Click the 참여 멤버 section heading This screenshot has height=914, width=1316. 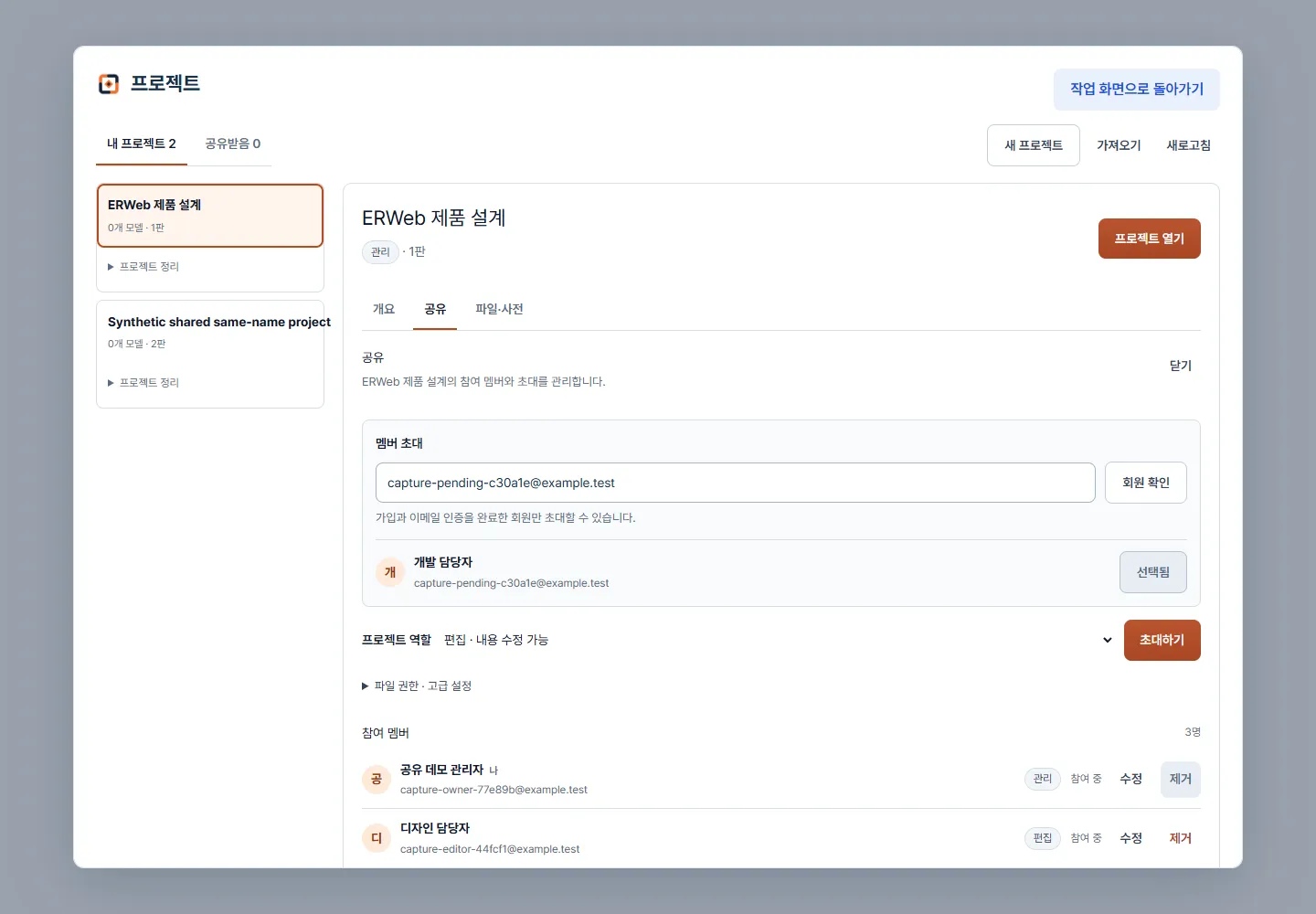[386, 733]
